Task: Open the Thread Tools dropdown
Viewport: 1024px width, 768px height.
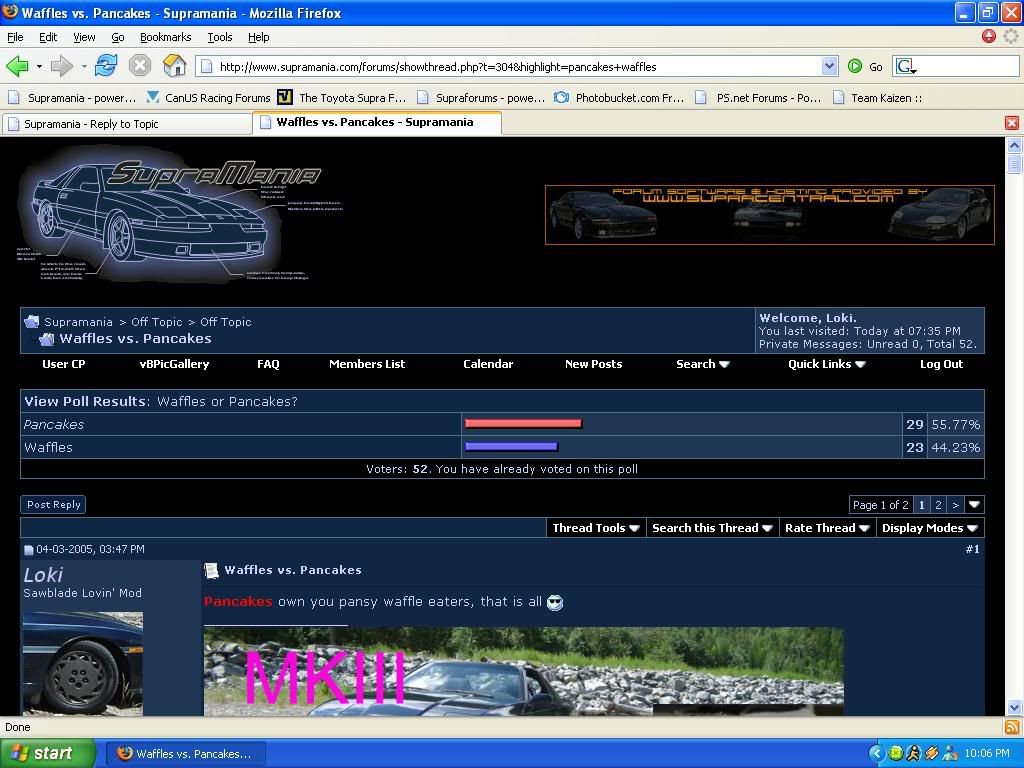Action: (x=596, y=528)
